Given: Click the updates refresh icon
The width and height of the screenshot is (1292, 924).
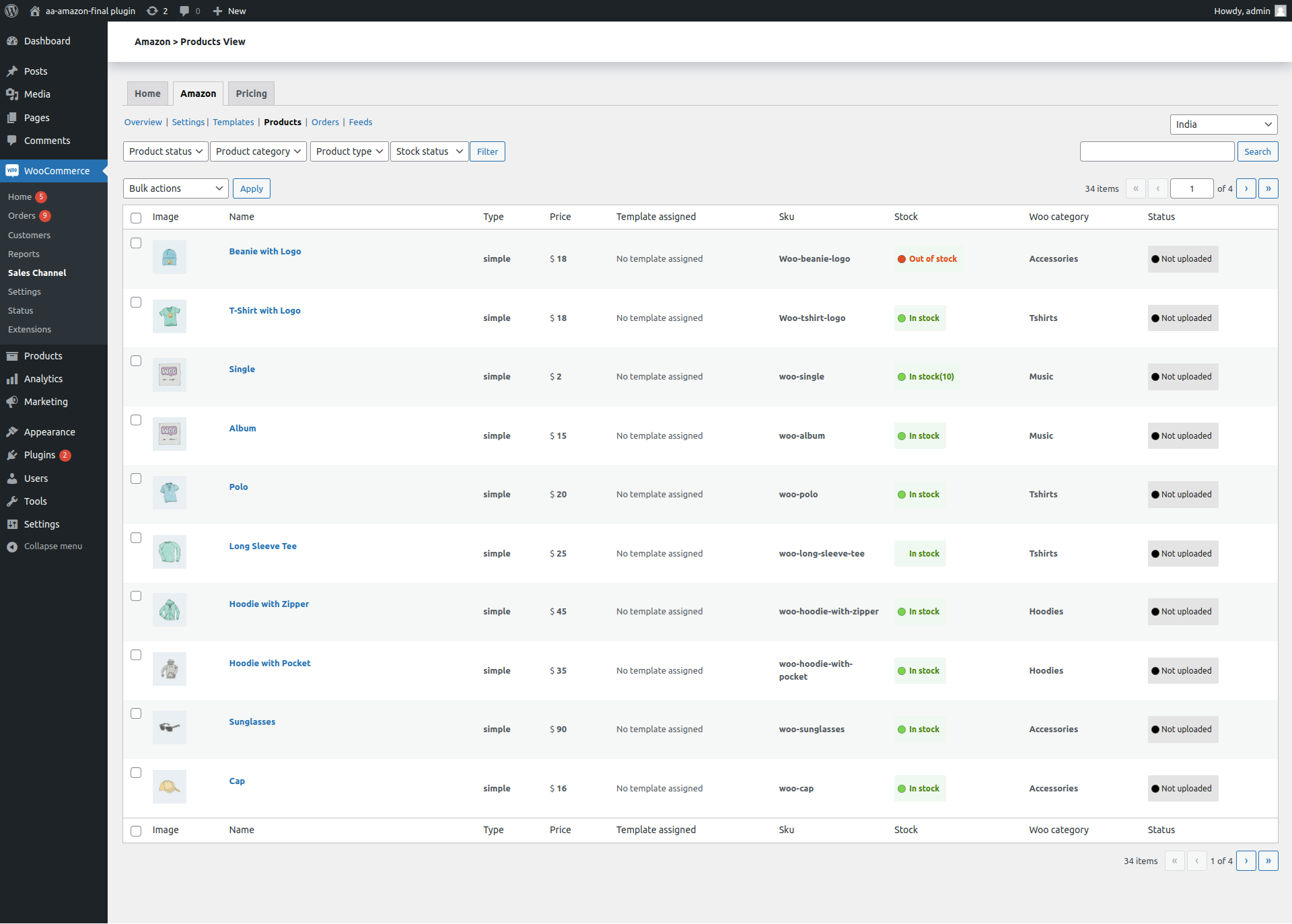Looking at the screenshot, I should pos(152,11).
